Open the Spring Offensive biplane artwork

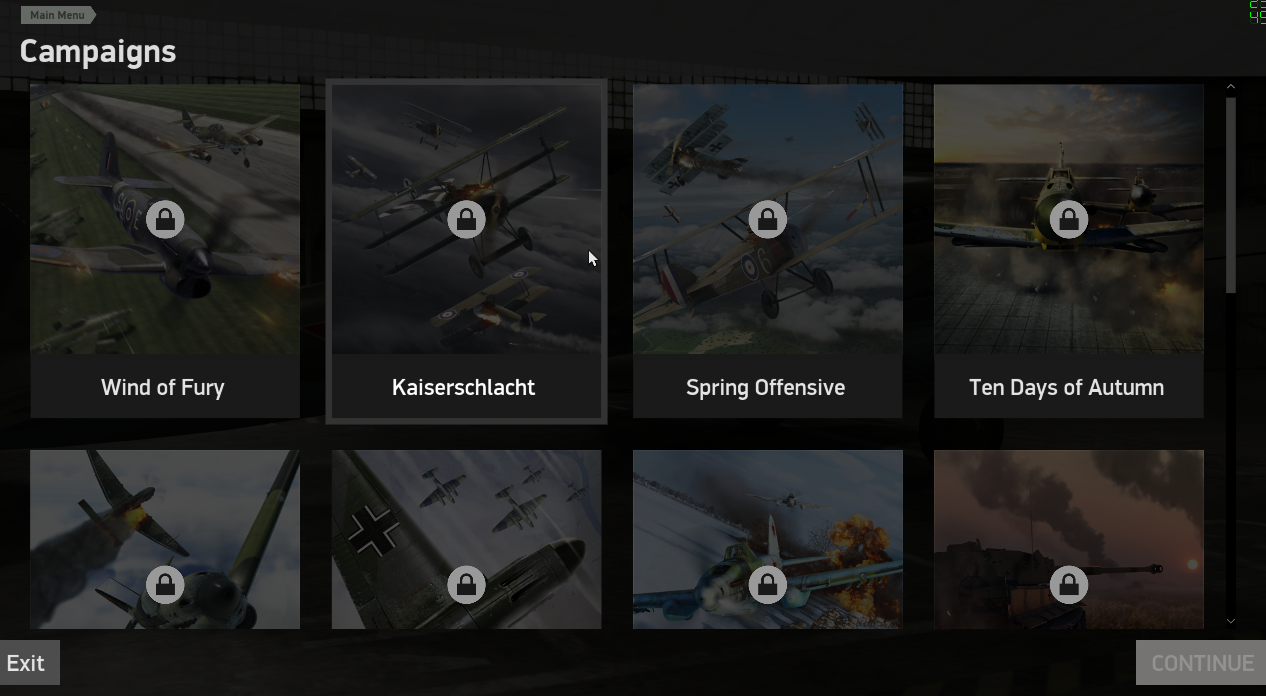pyautogui.click(x=768, y=219)
